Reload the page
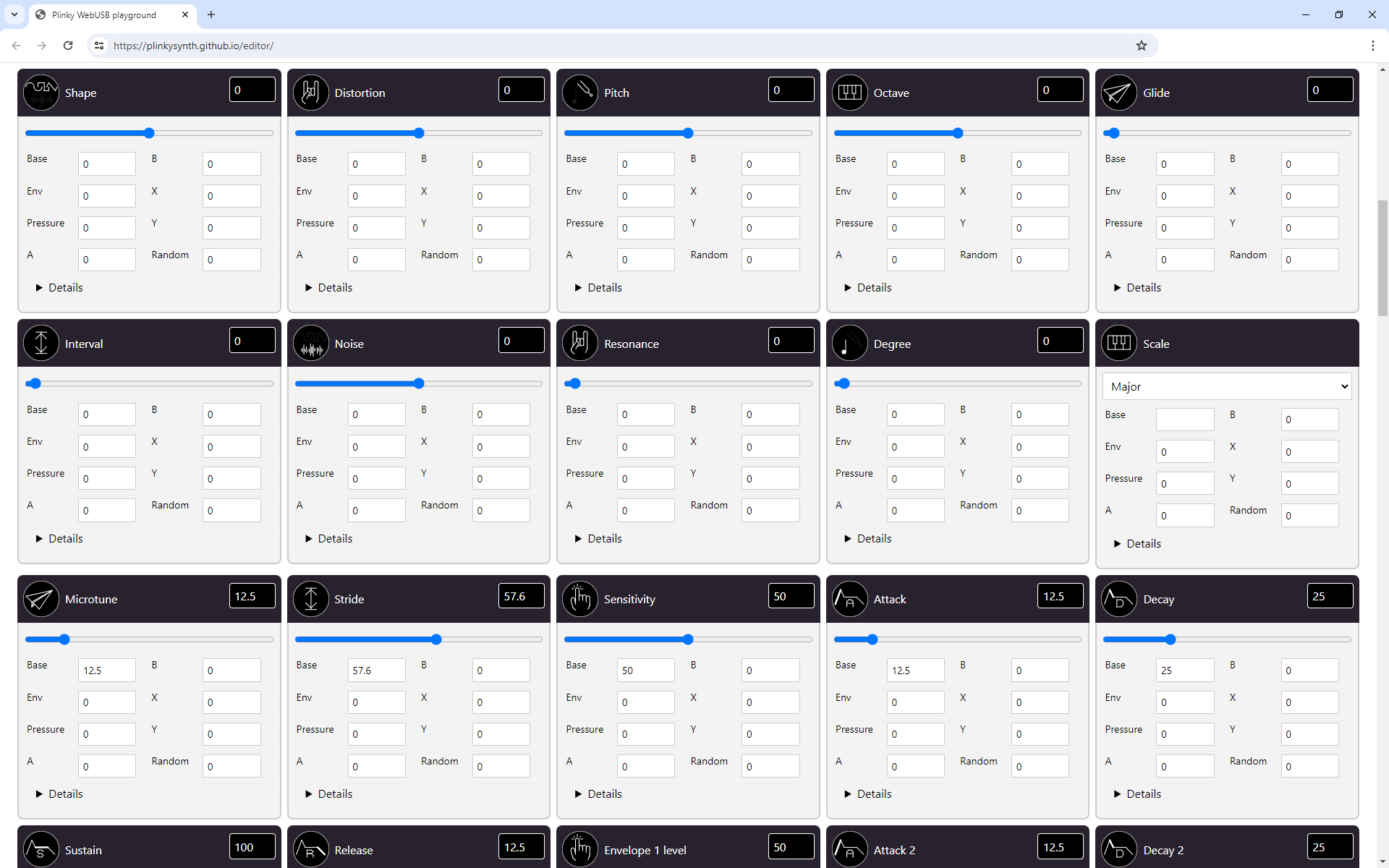1389x868 pixels. click(x=68, y=46)
